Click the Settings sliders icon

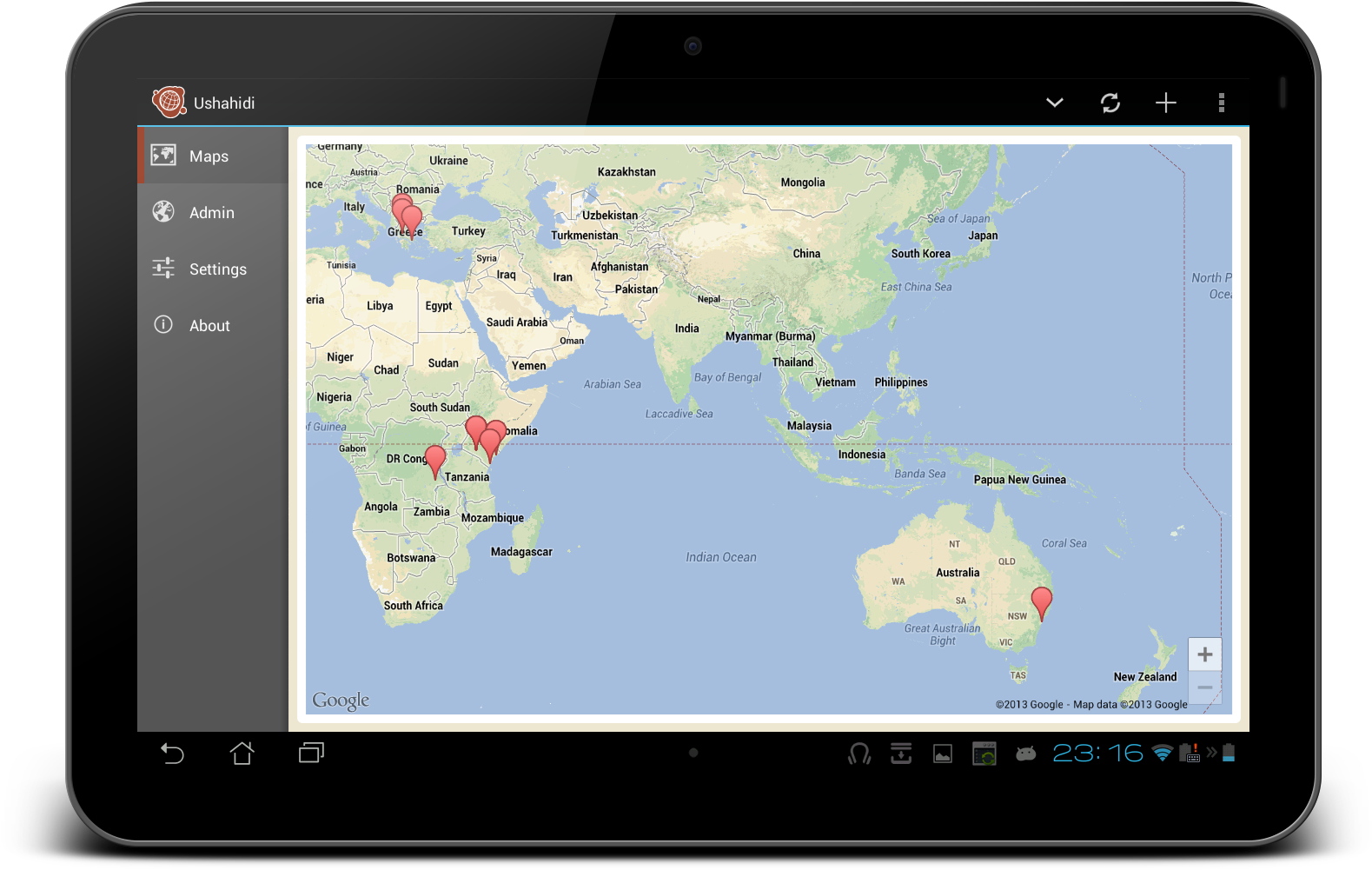point(163,268)
